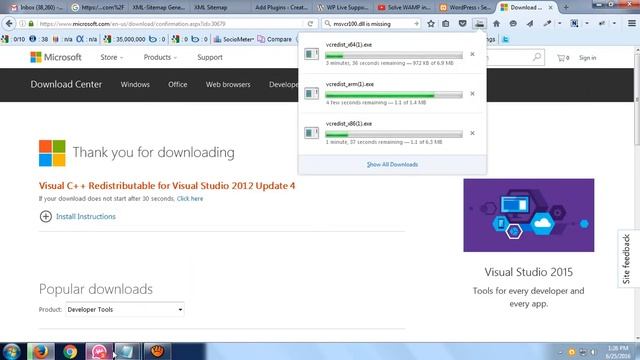The height and width of the screenshot is (360, 640).
Task: Go back with the browser back arrow
Action: (9, 24)
